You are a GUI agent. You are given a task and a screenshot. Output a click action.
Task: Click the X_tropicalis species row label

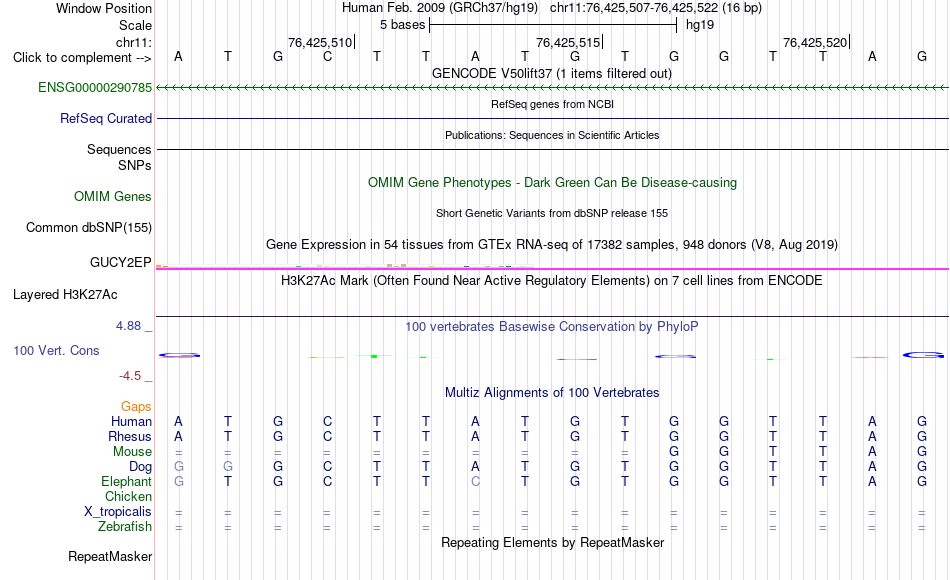pos(118,512)
